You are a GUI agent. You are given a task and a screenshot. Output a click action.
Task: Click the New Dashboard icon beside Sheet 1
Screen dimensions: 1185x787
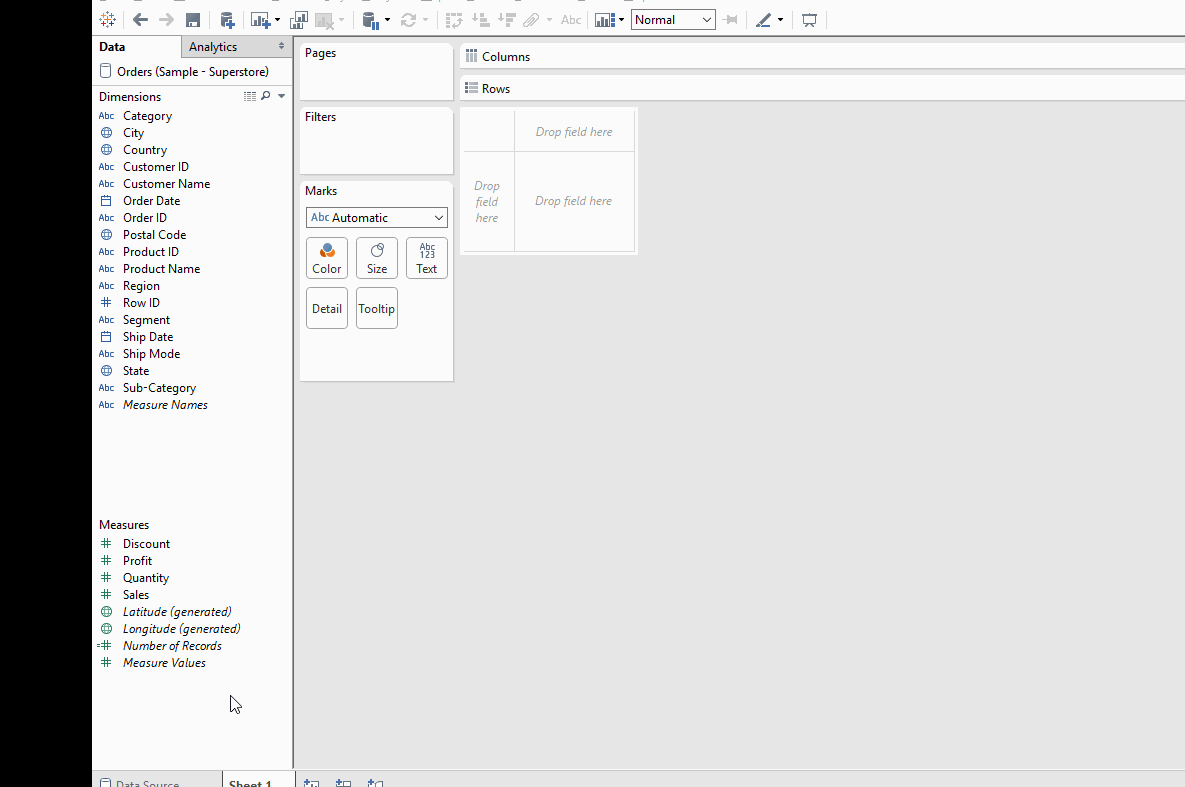click(x=343, y=783)
